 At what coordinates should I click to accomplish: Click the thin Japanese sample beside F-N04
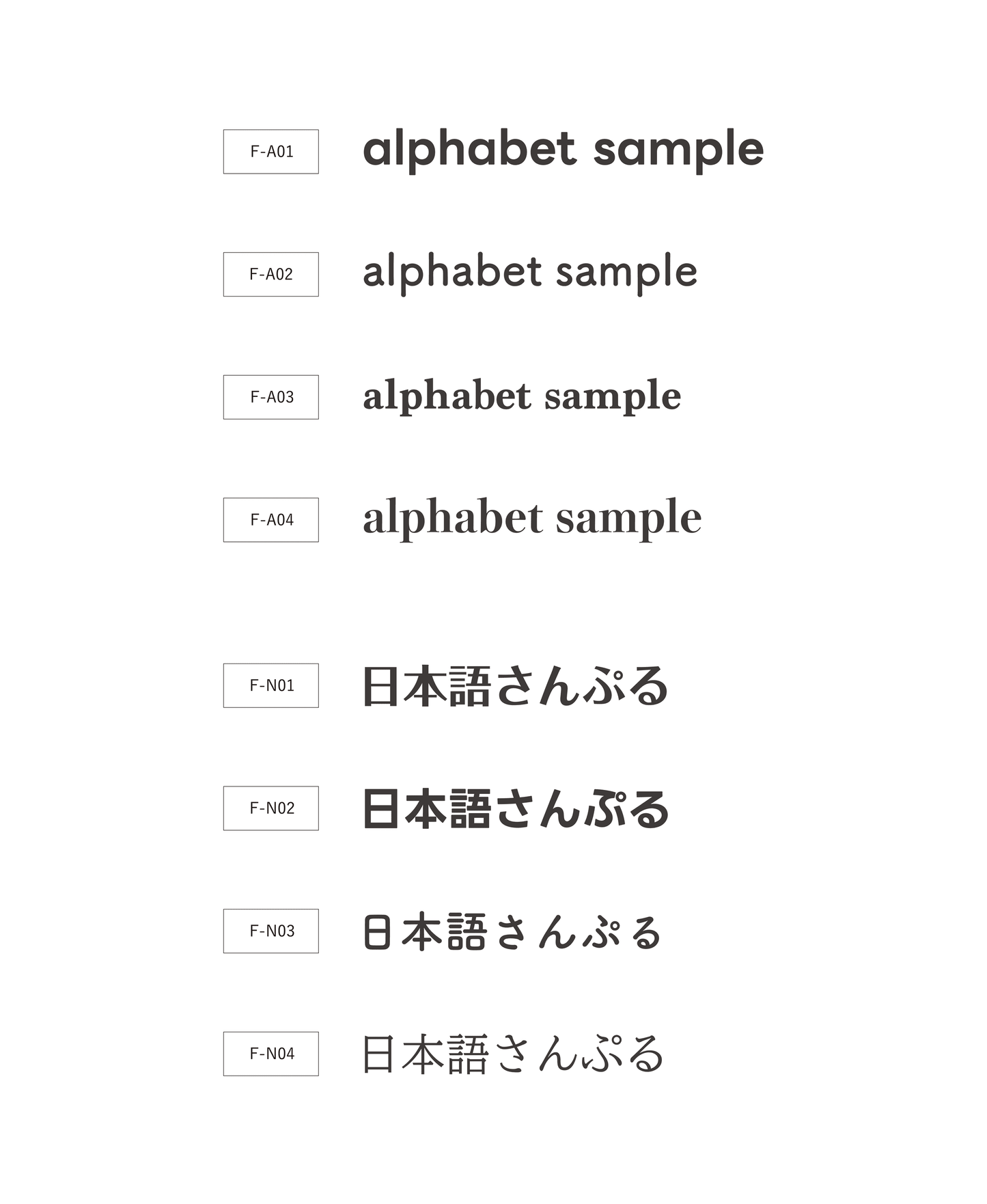coord(512,1054)
